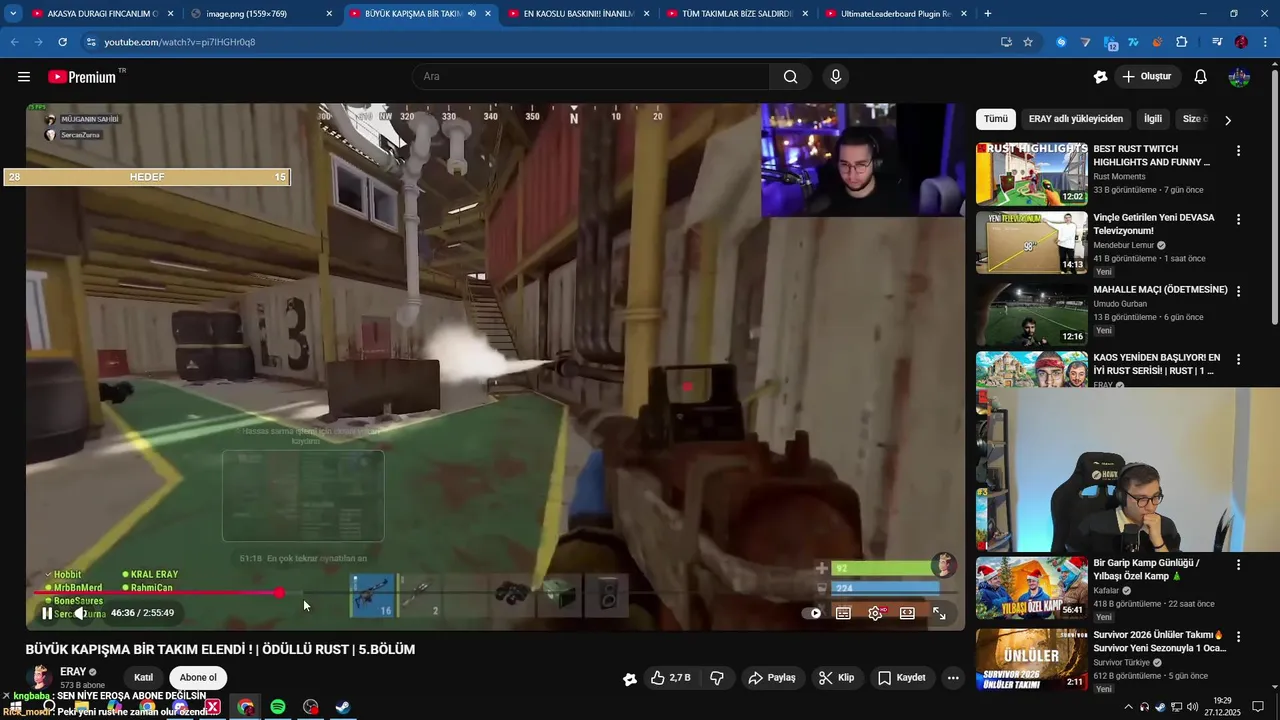Open taskbar clock 19:29
The width and height of the screenshot is (1280, 720).
click(1222, 707)
